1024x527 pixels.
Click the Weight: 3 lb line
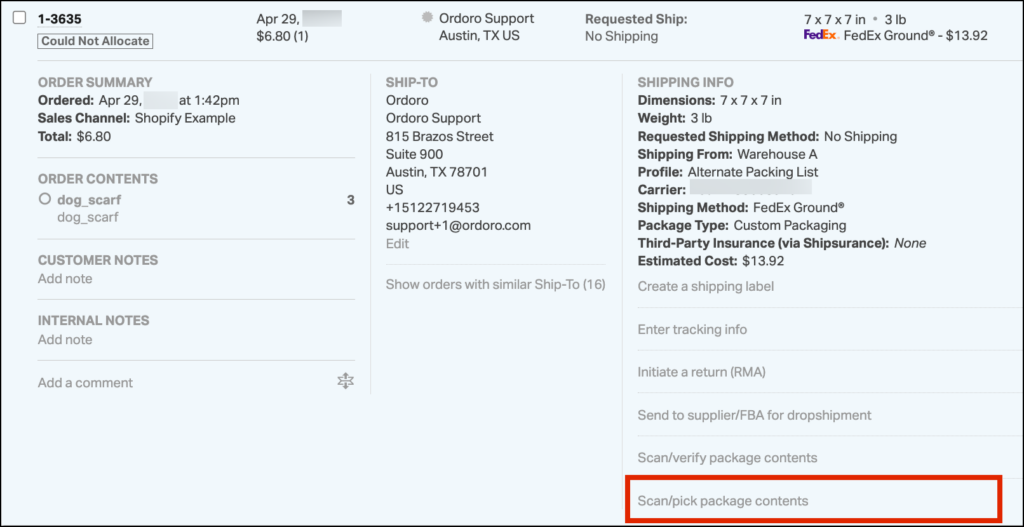point(675,119)
